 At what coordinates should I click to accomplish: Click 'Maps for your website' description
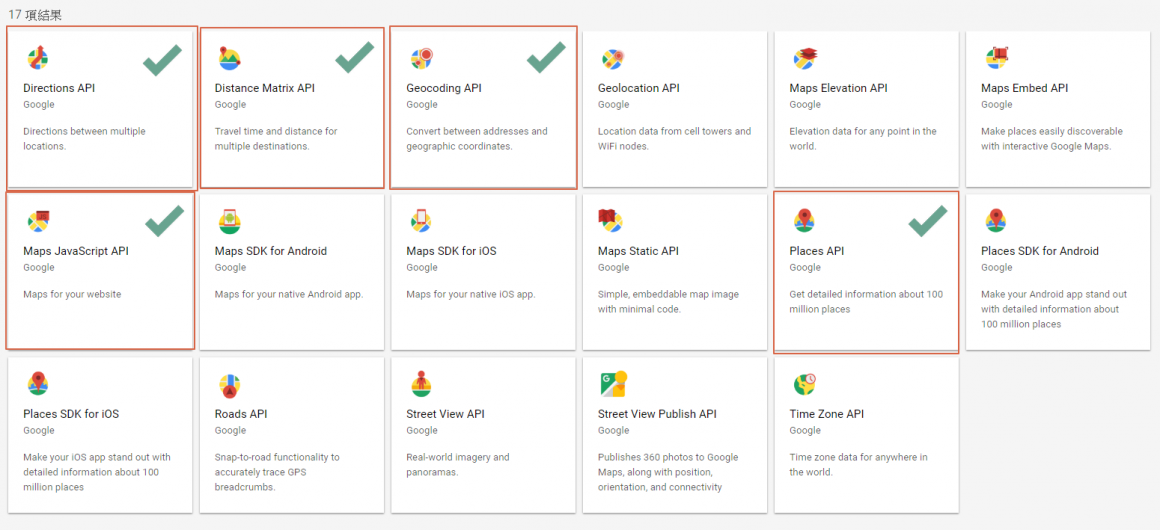pyautogui.click(x=72, y=294)
